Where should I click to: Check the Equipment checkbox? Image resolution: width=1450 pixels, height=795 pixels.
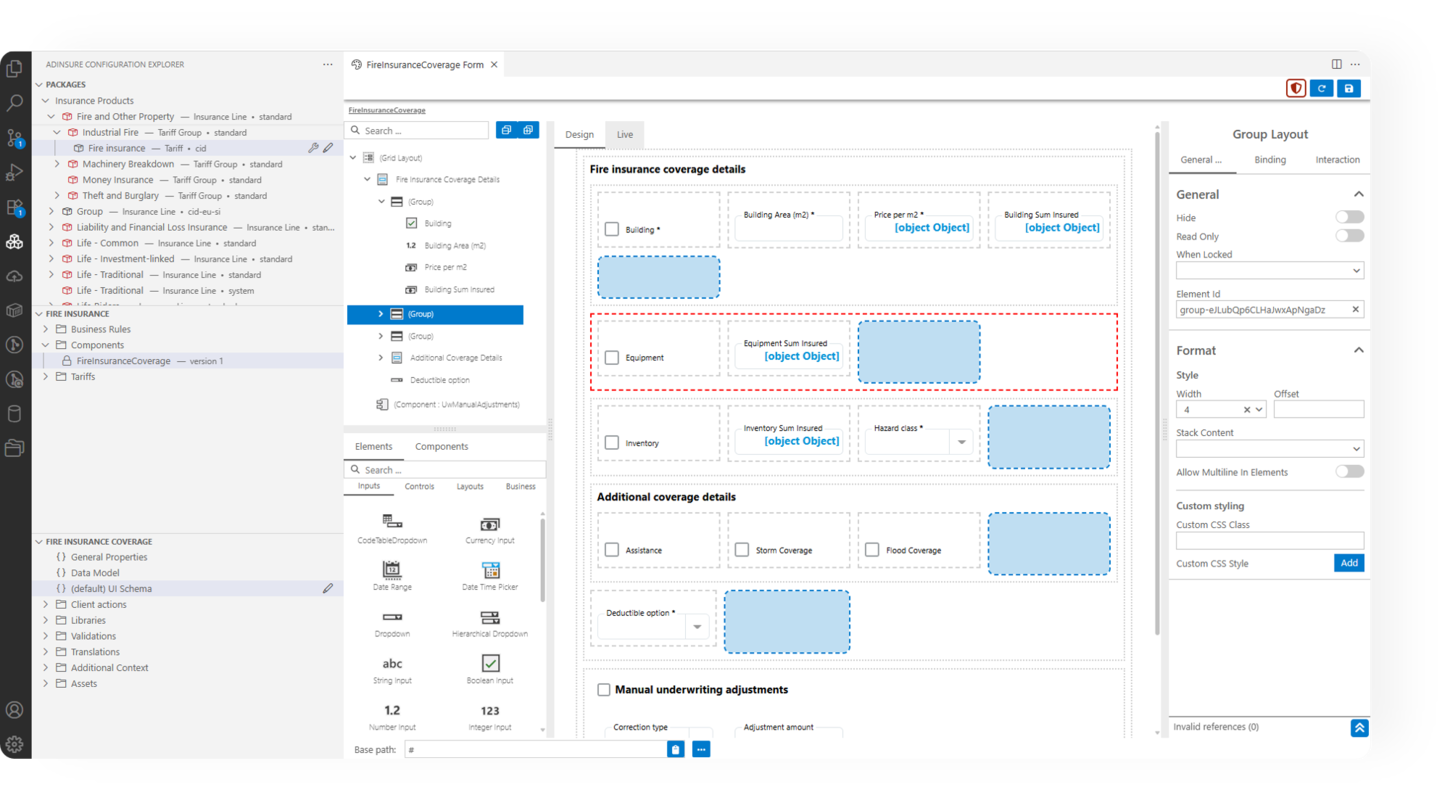pyautogui.click(x=612, y=357)
